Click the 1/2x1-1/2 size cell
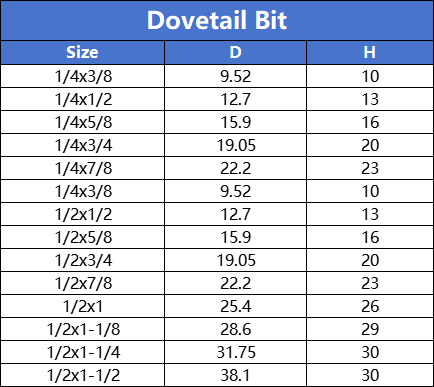The image size is (434, 387). 82,375
